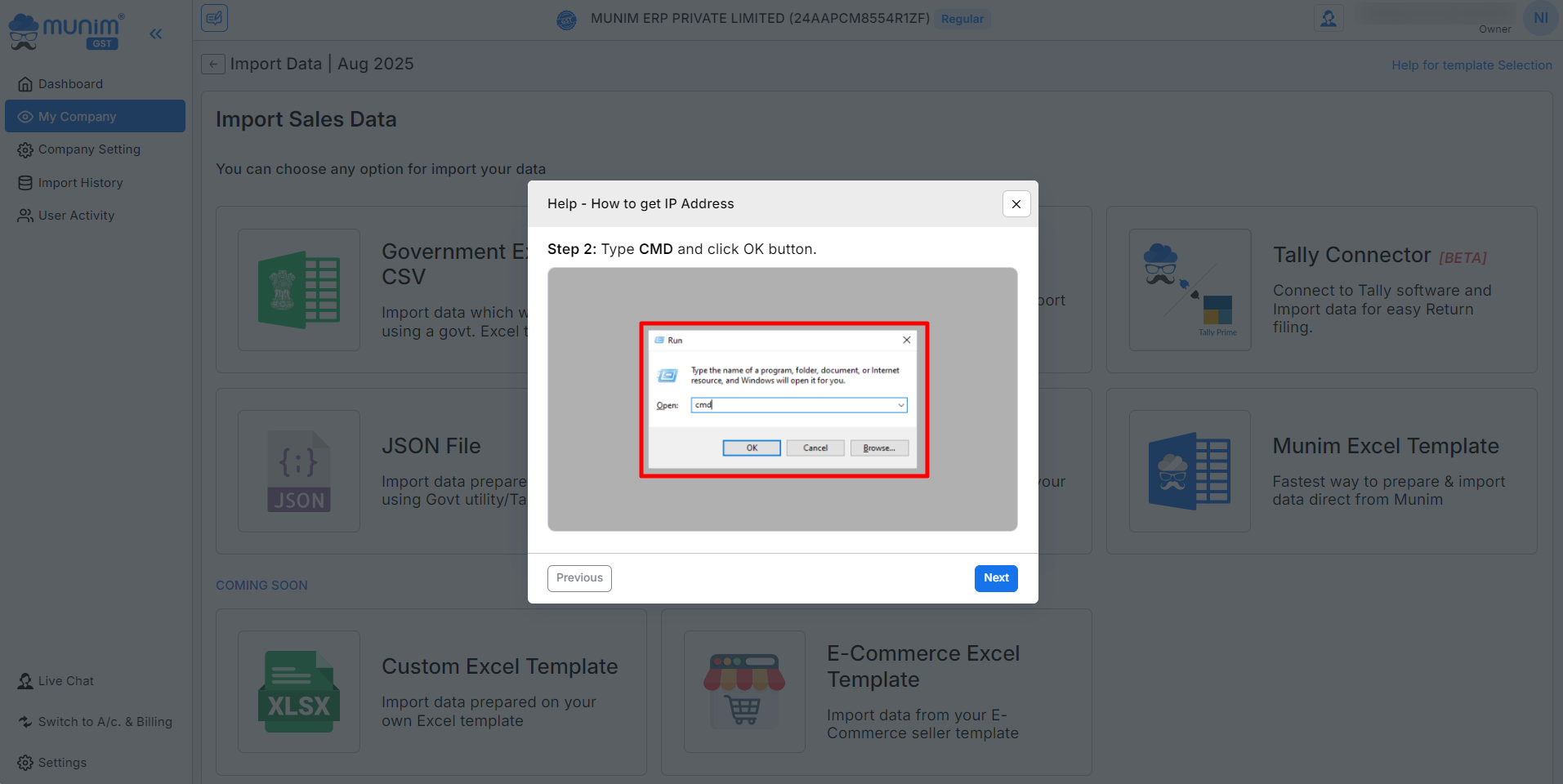
Task: Open Settings at sidebar bottom
Action: (x=62, y=763)
